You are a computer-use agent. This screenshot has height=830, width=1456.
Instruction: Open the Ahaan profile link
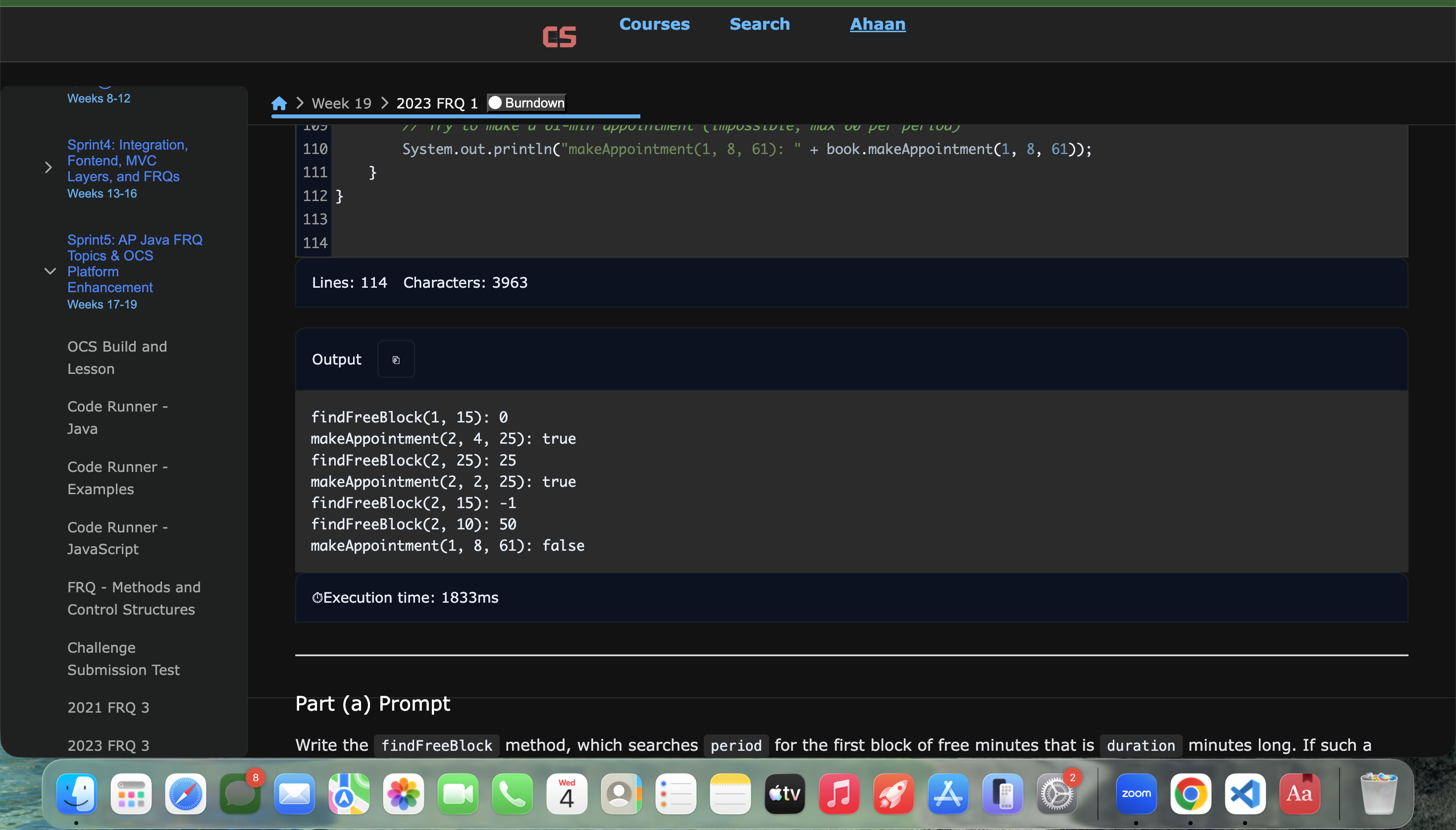[x=878, y=24]
